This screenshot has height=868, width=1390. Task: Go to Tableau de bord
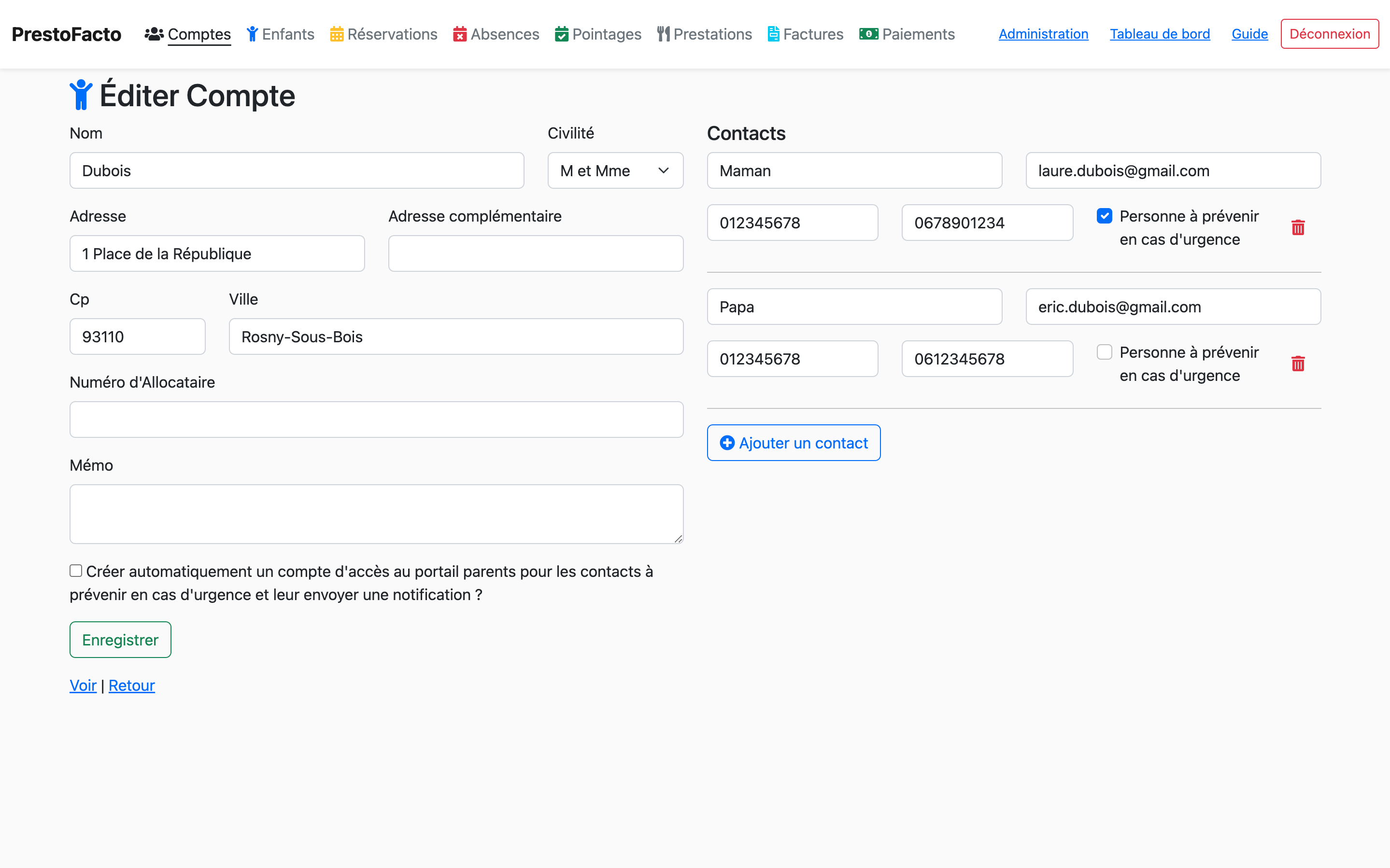coord(1159,34)
